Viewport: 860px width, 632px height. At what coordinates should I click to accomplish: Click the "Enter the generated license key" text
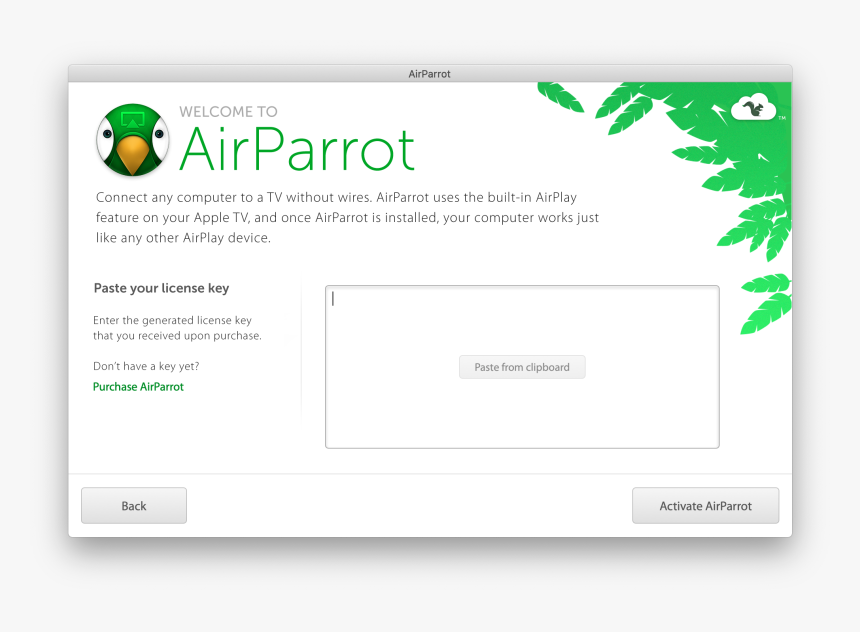click(172, 320)
